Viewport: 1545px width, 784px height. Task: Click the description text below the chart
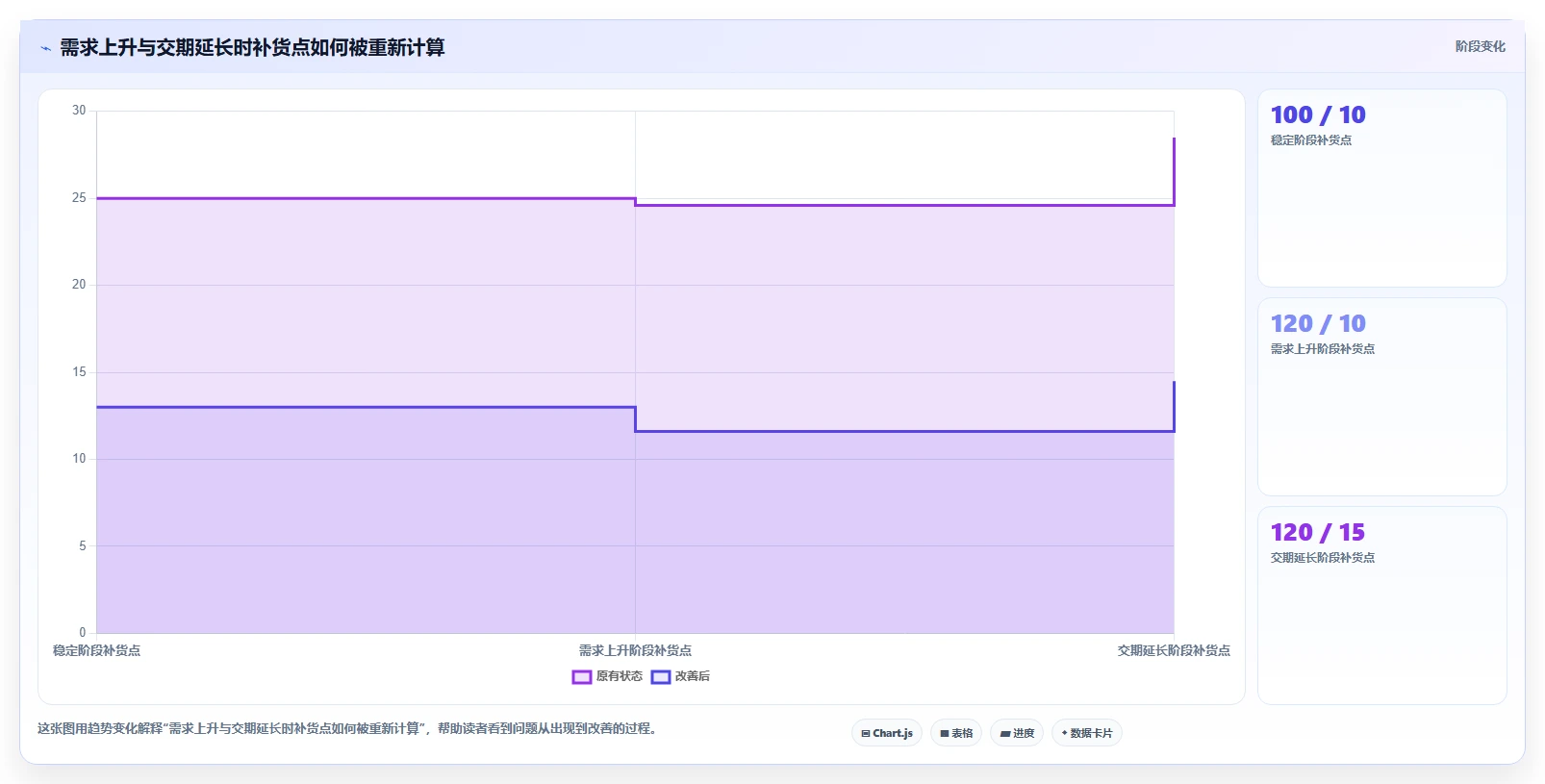[x=349, y=729]
